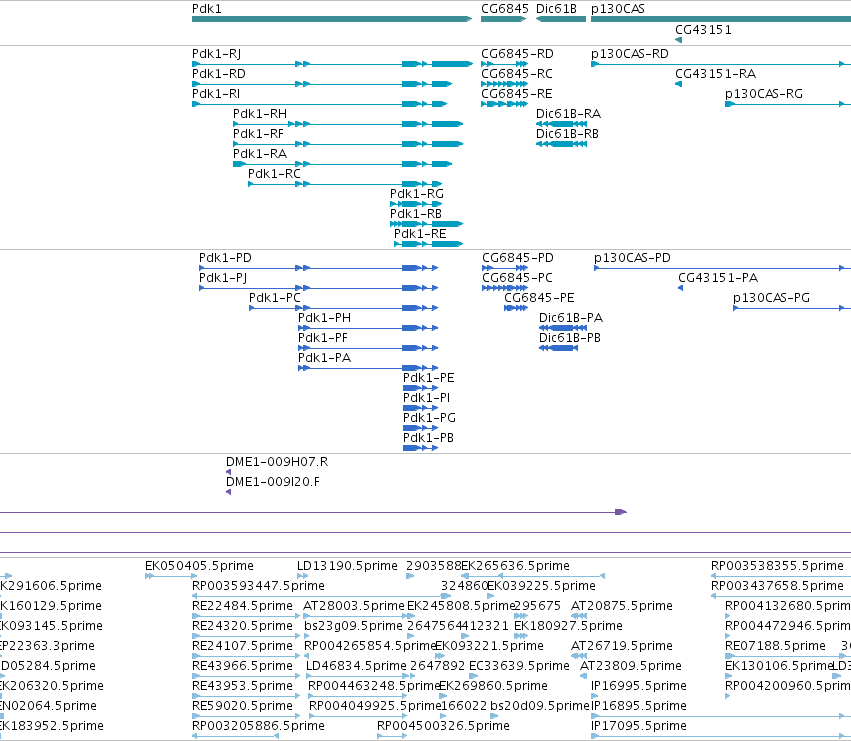Select protein Pdk1-PH

tap(368, 328)
